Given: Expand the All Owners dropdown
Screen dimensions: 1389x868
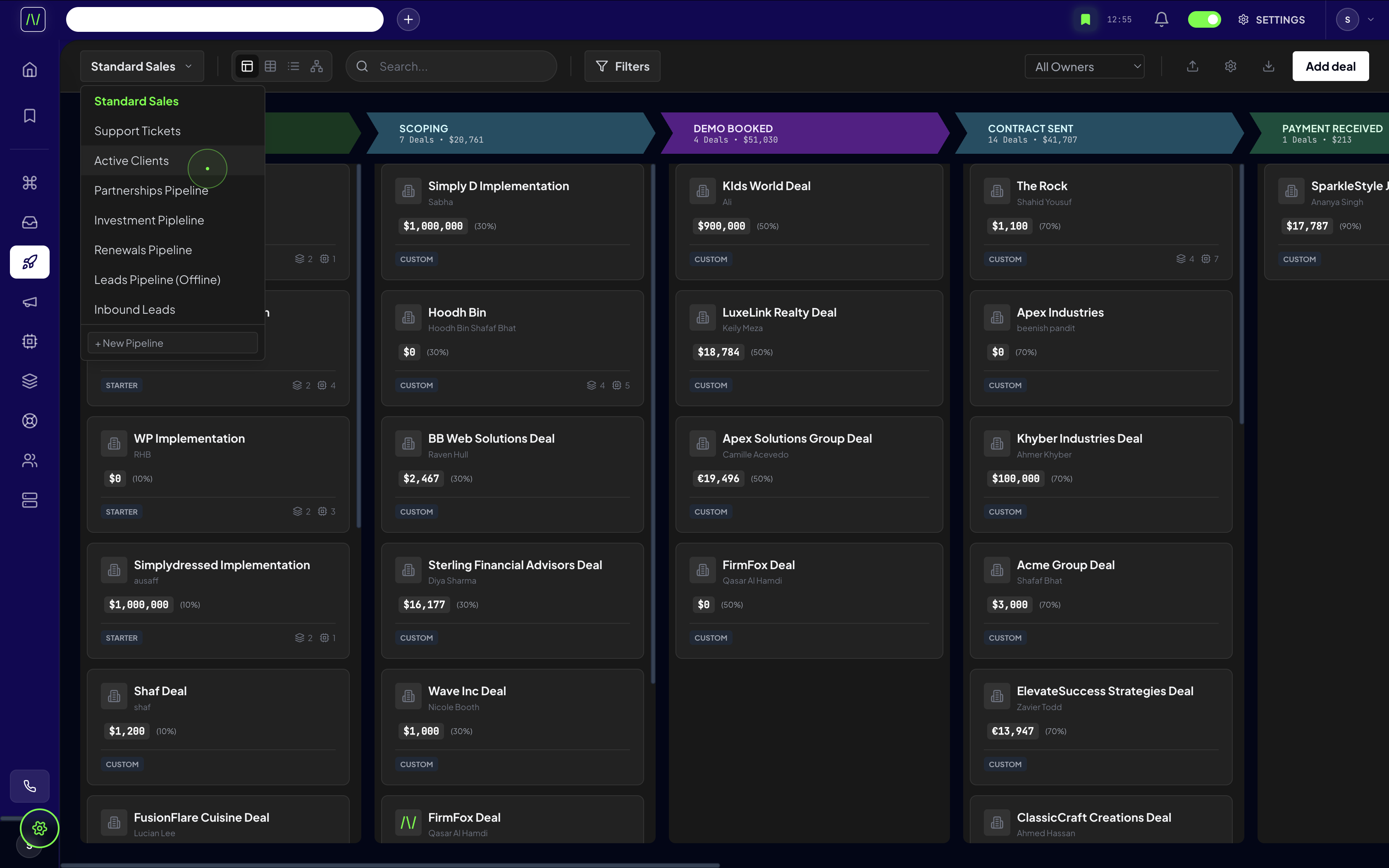Looking at the screenshot, I should point(1084,67).
